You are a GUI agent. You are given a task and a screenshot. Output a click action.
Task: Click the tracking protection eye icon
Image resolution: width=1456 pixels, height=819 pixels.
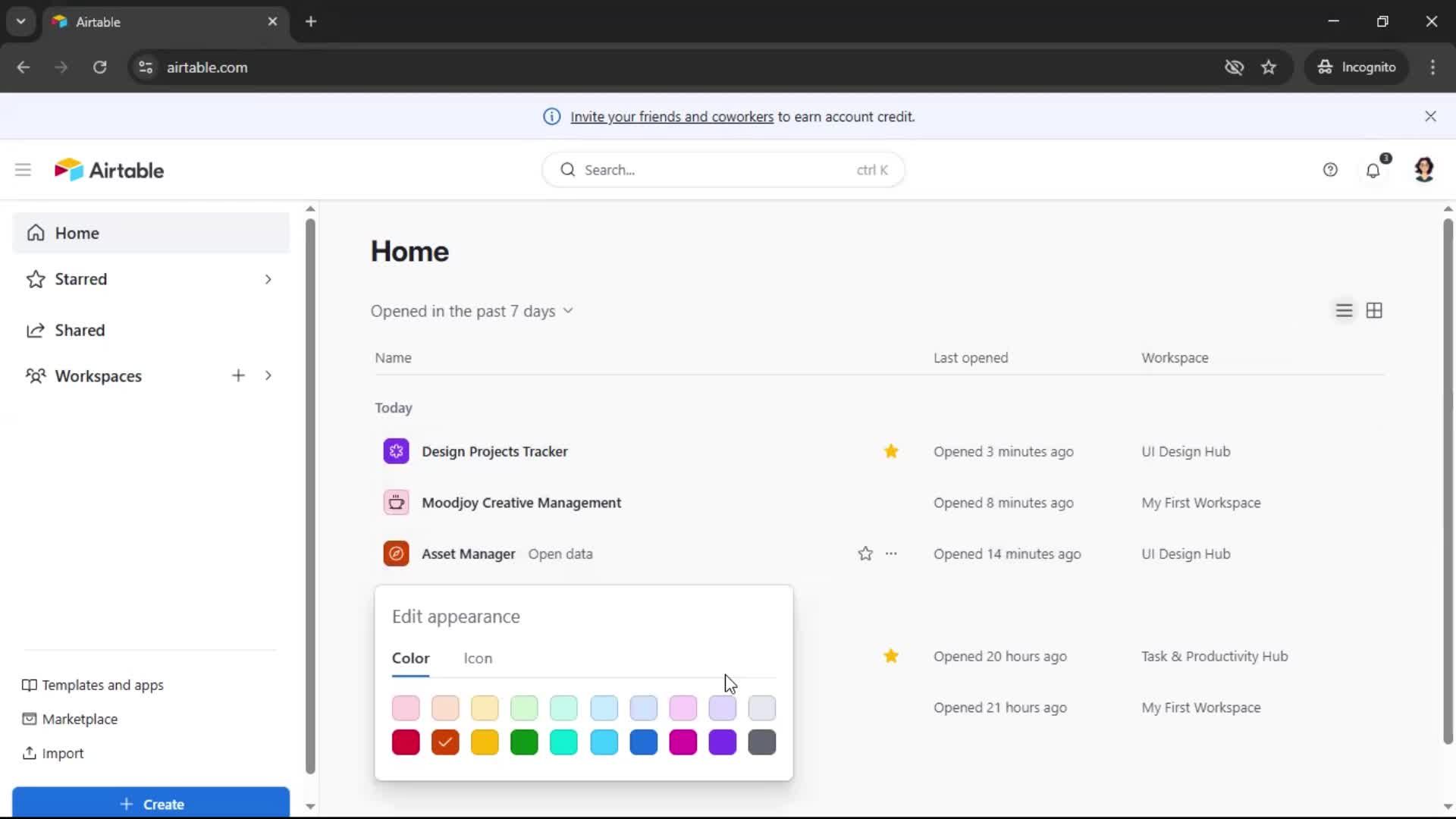tap(1235, 67)
